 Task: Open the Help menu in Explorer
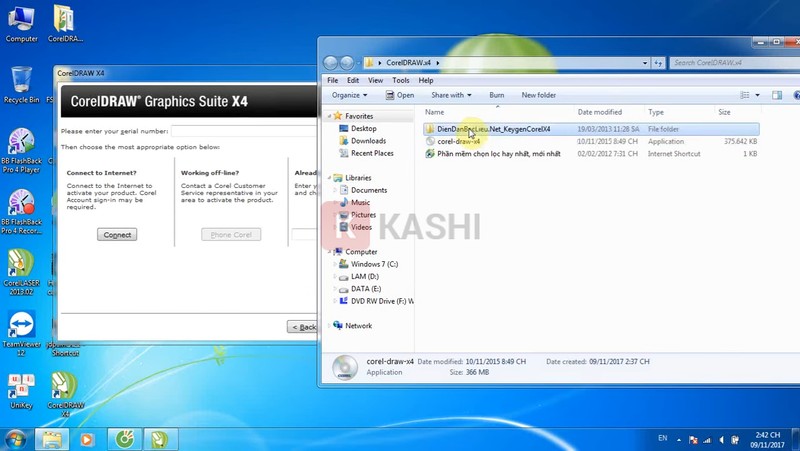[426, 80]
